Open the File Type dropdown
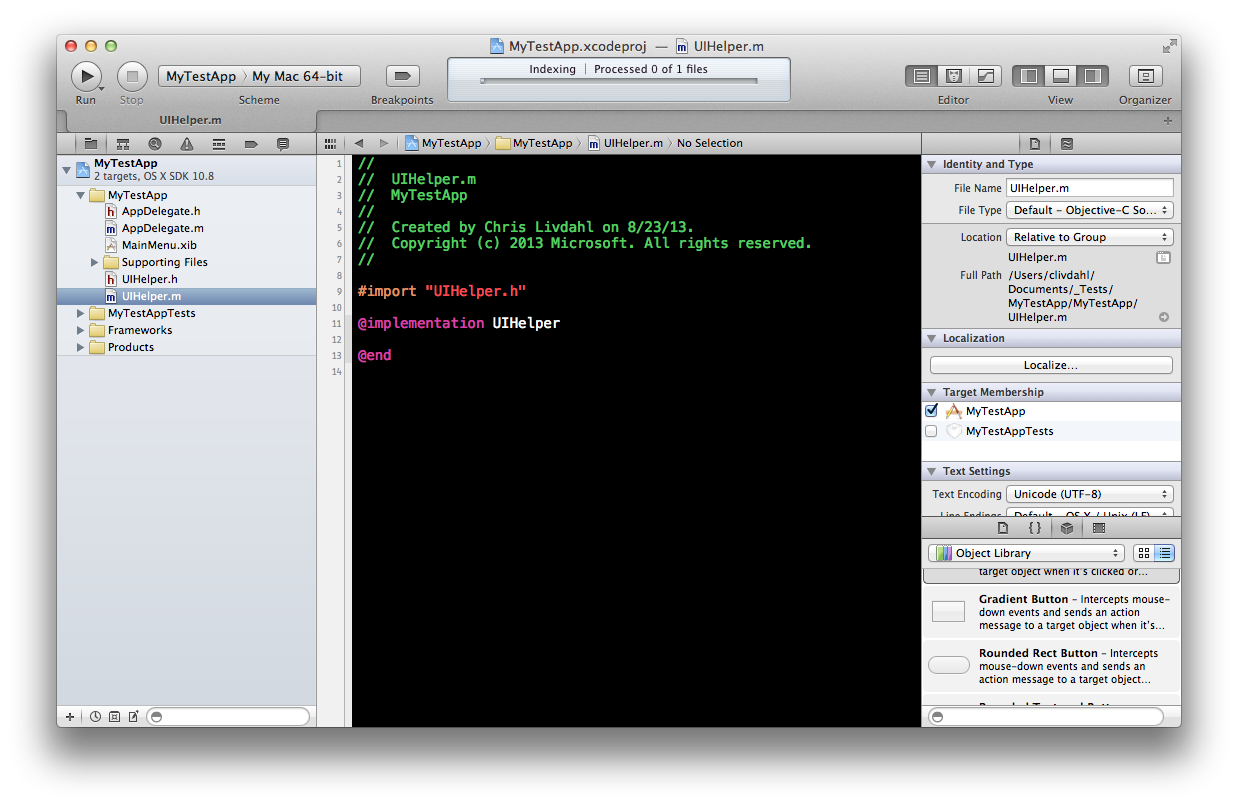 1090,210
